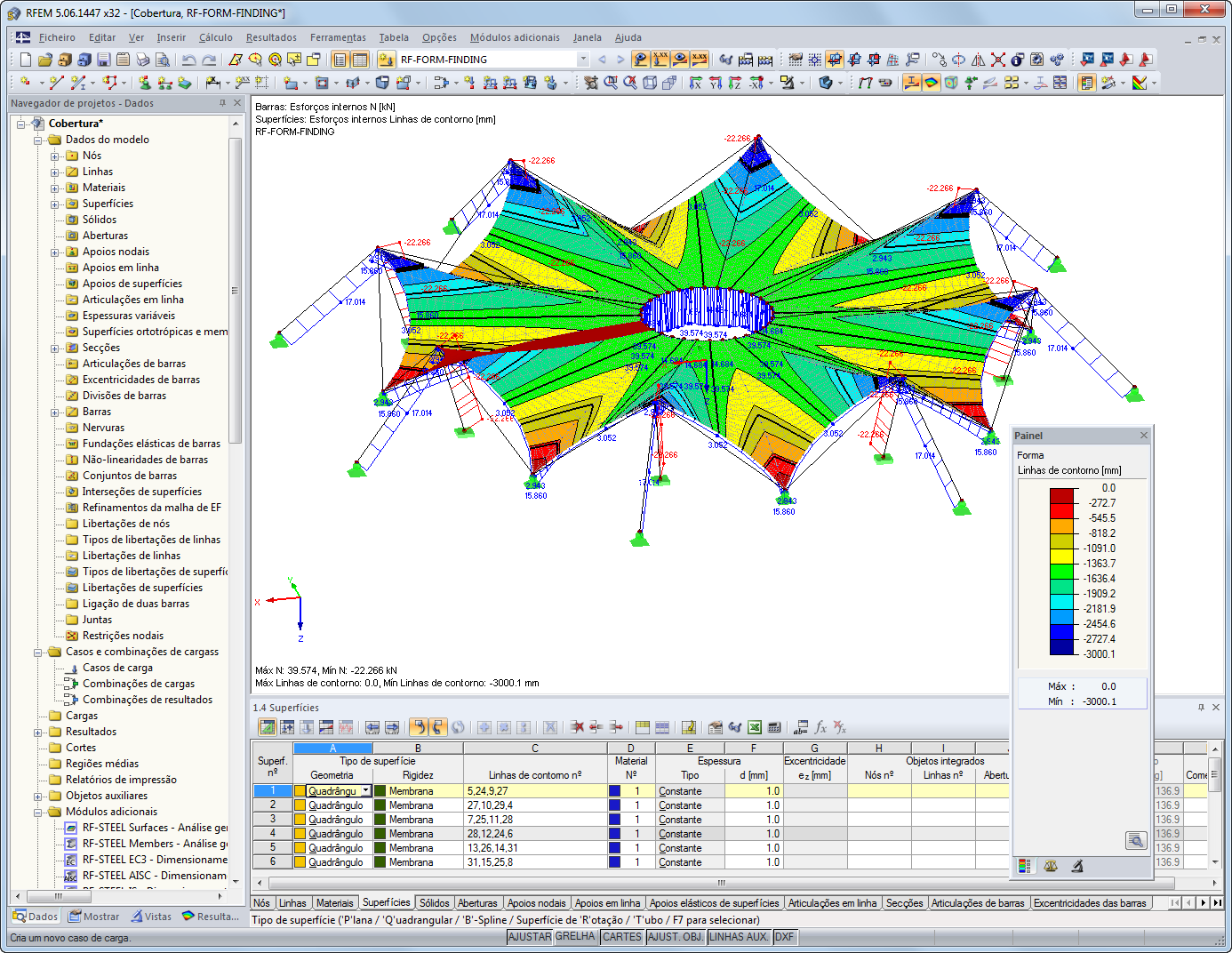1232x953 pixels.
Task: Switch to the Vistas navigator tab
Action: click(151, 917)
